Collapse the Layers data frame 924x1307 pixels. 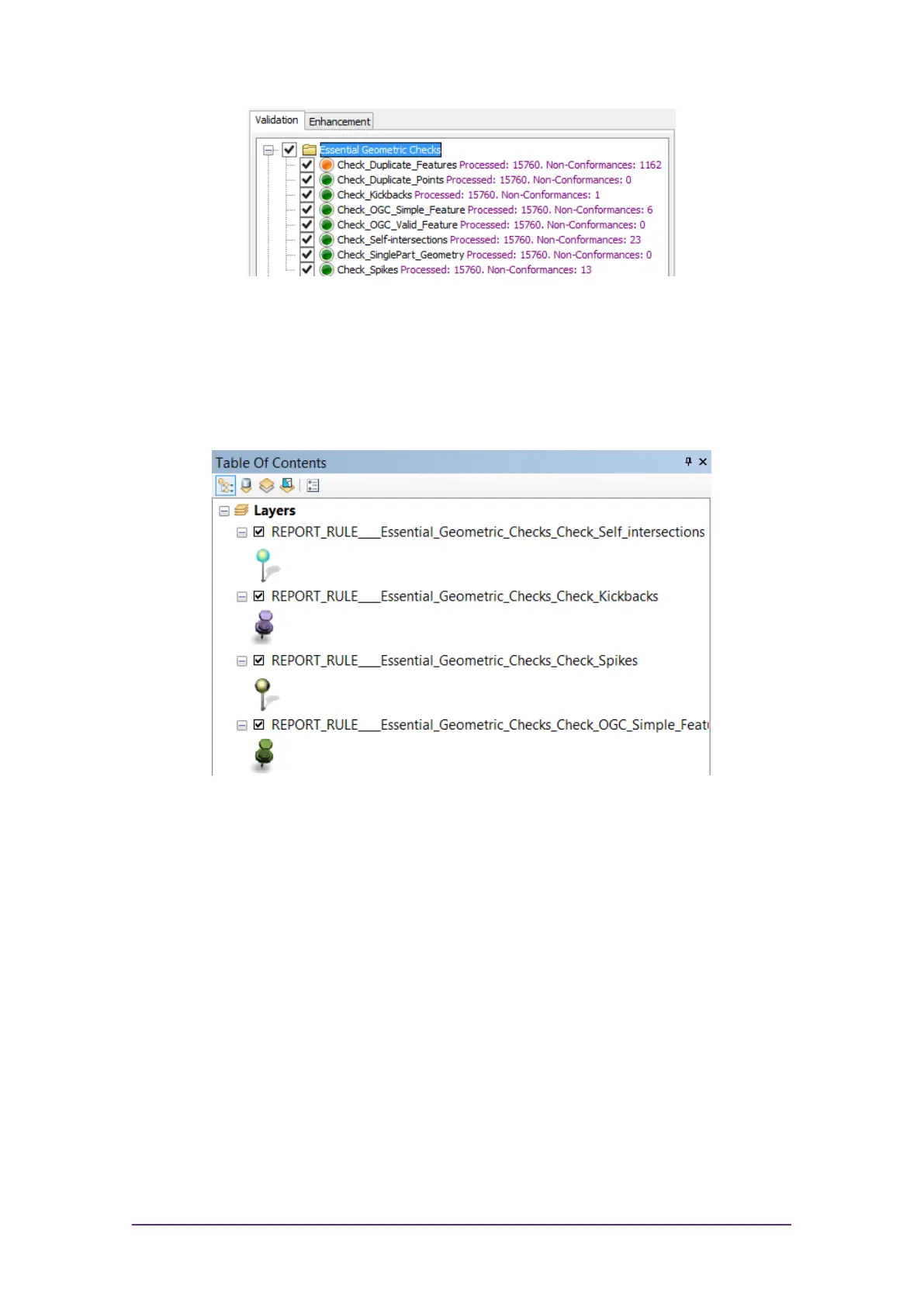pyautogui.click(x=224, y=511)
